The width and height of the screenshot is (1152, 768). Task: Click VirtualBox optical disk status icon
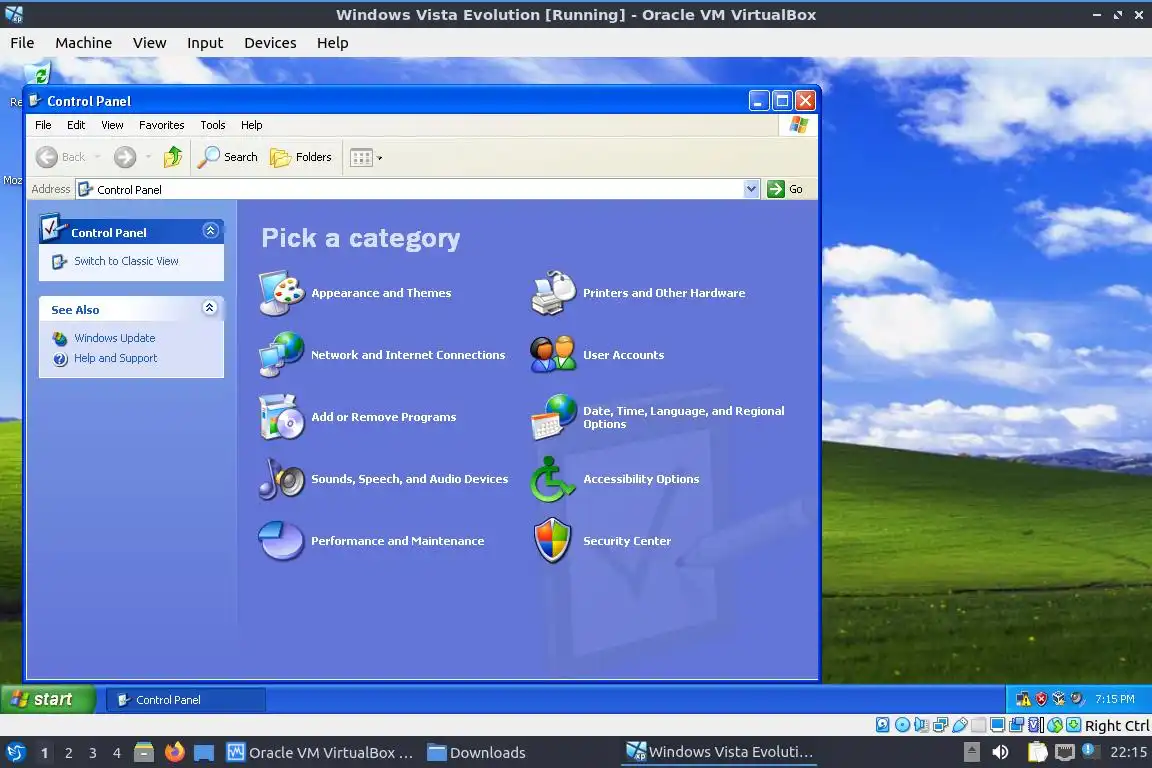point(903,725)
